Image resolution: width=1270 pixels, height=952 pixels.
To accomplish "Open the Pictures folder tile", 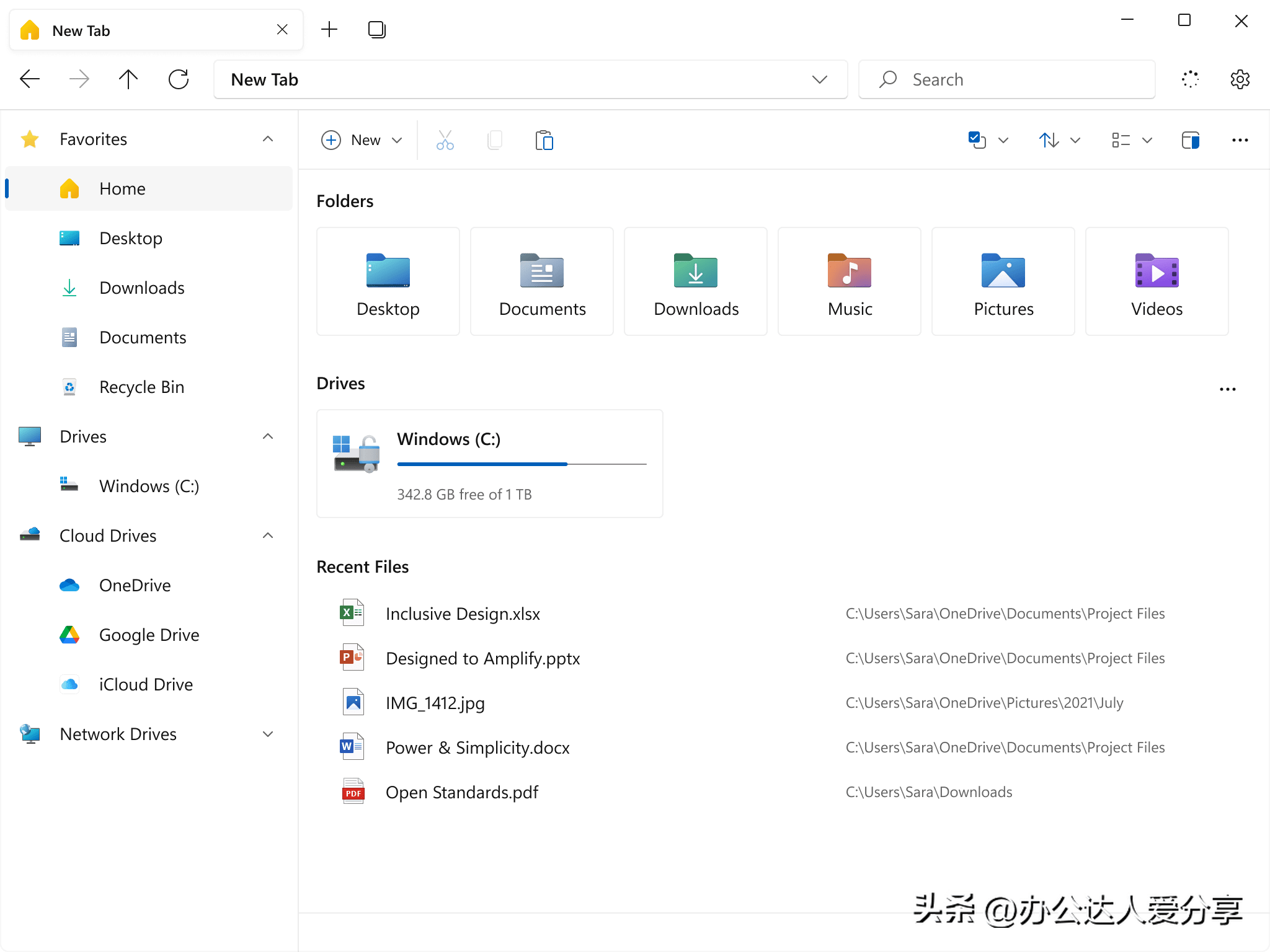I will pyautogui.click(x=1003, y=281).
